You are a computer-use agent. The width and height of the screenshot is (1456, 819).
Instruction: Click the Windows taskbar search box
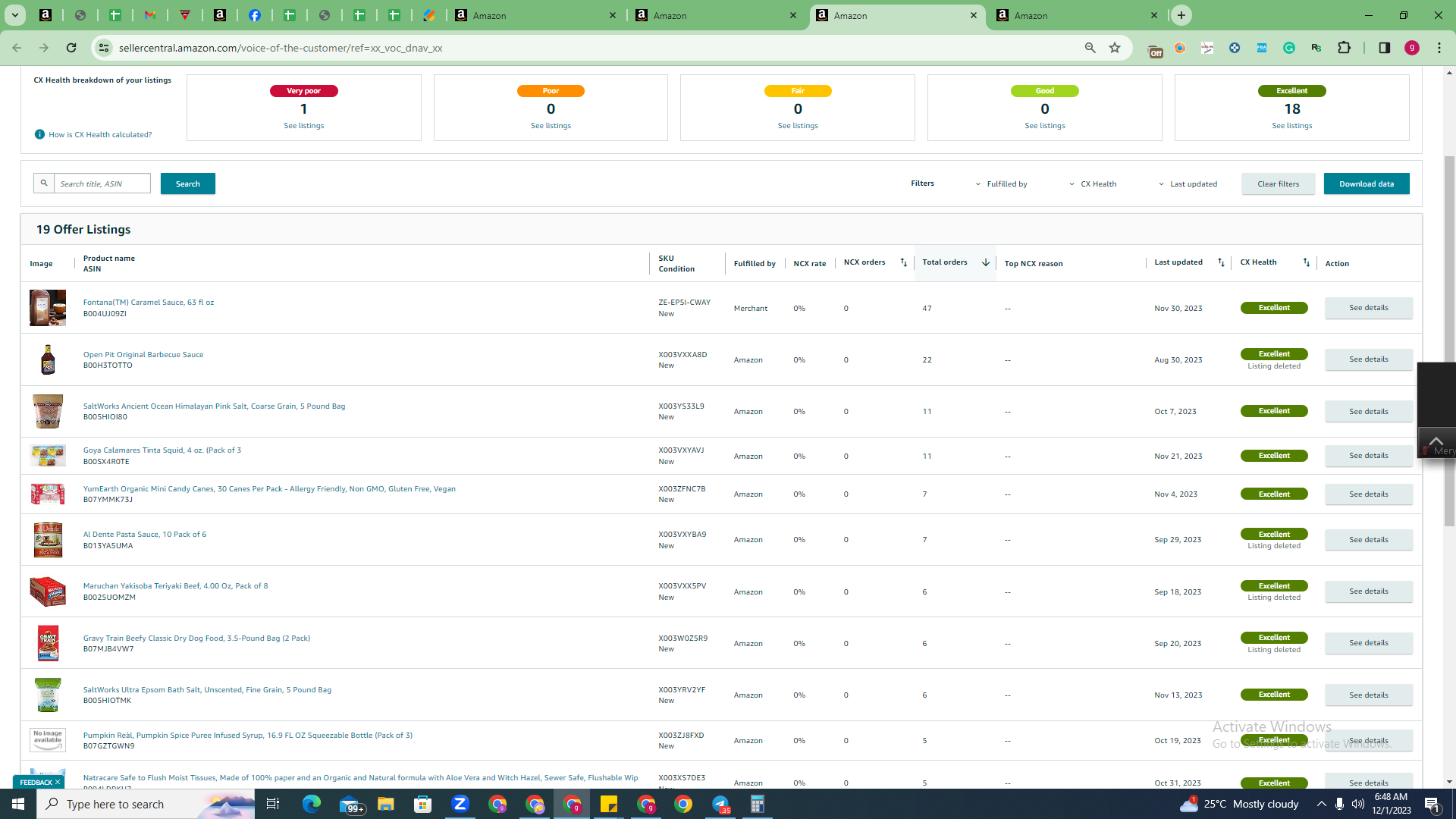[146, 804]
